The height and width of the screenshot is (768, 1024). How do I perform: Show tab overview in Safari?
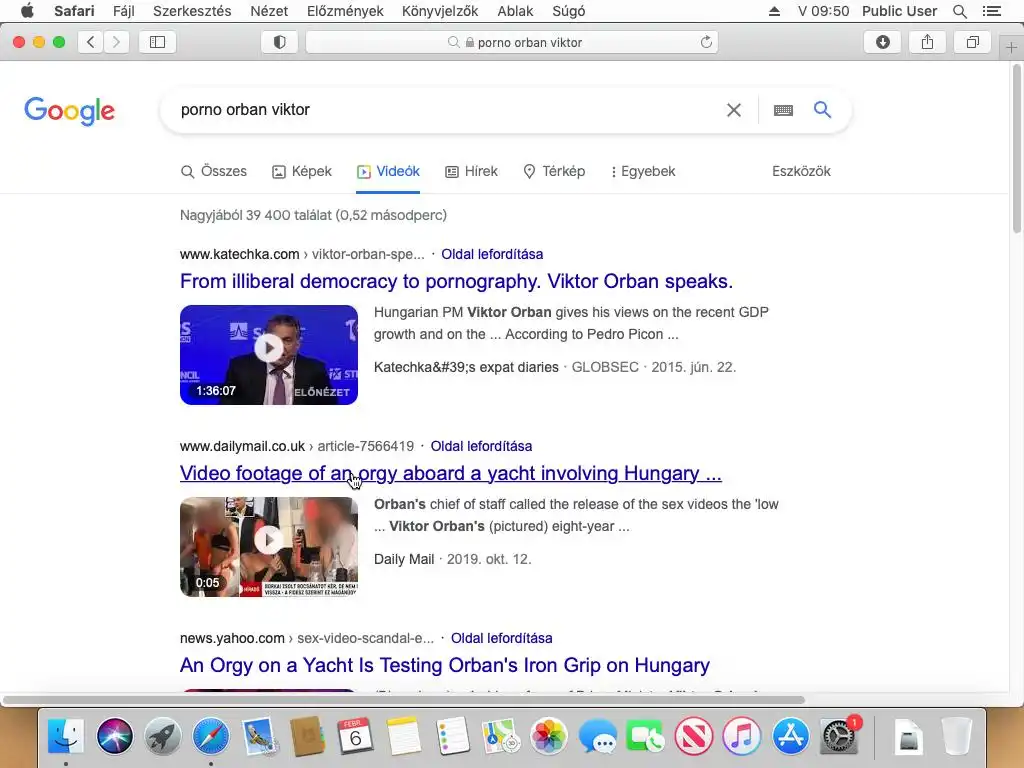(972, 42)
